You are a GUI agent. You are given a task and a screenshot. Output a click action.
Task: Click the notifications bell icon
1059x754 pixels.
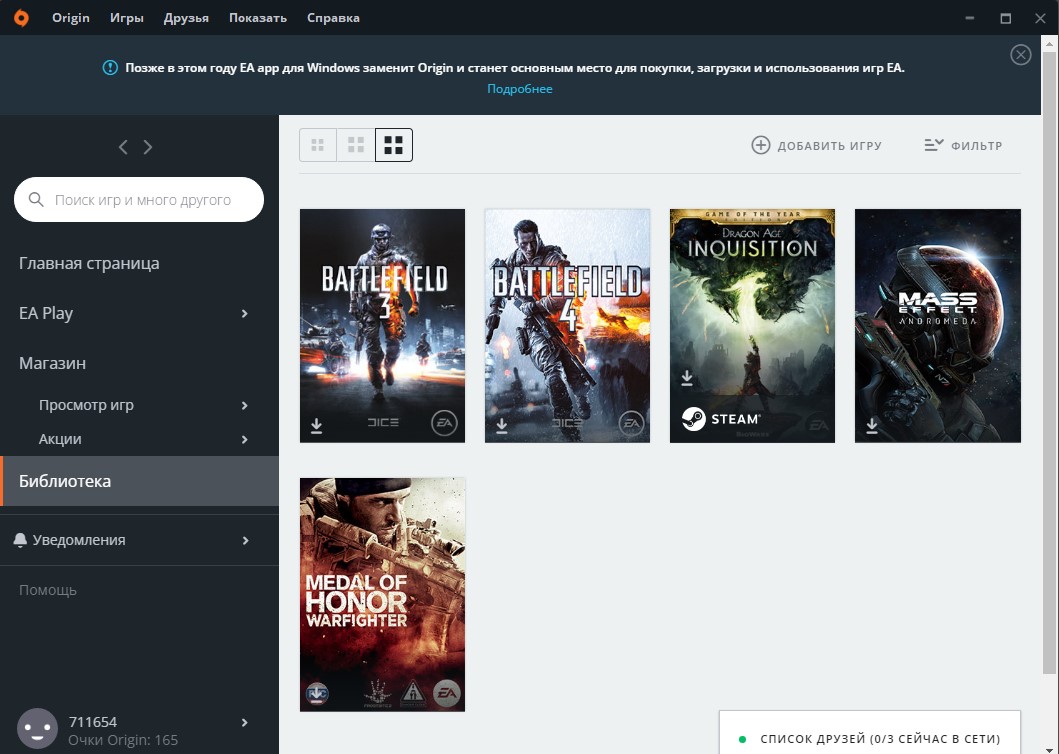(x=20, y=540)
